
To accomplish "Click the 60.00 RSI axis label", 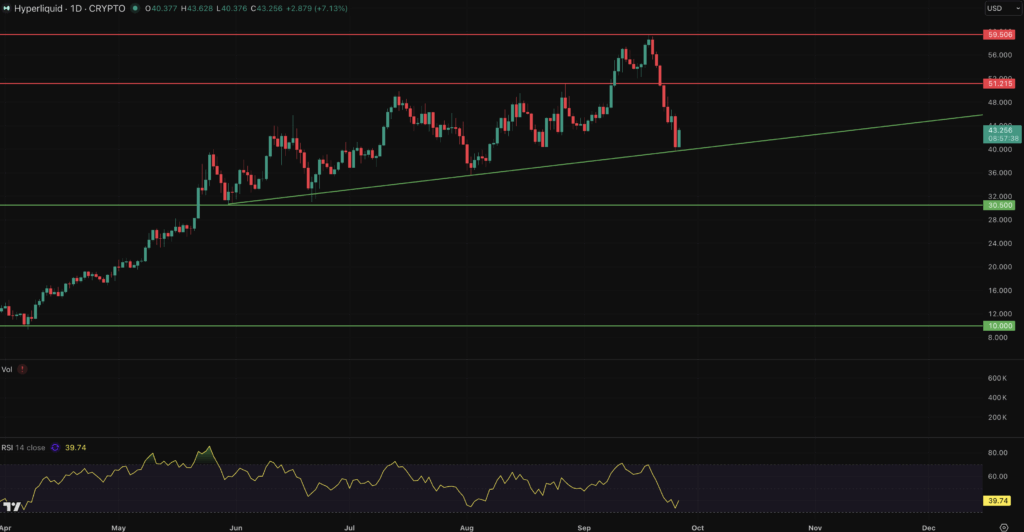I will [x=998, y=477].
